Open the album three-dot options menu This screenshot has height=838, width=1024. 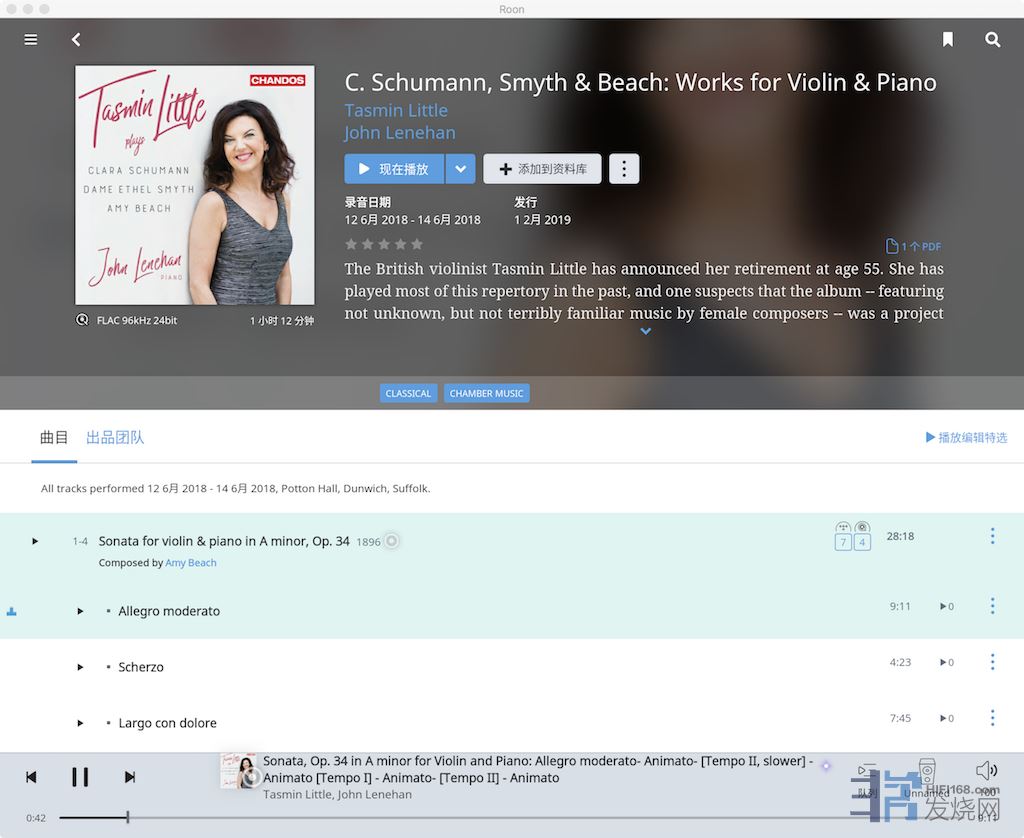pyautogui.click(x=624, y=169)
